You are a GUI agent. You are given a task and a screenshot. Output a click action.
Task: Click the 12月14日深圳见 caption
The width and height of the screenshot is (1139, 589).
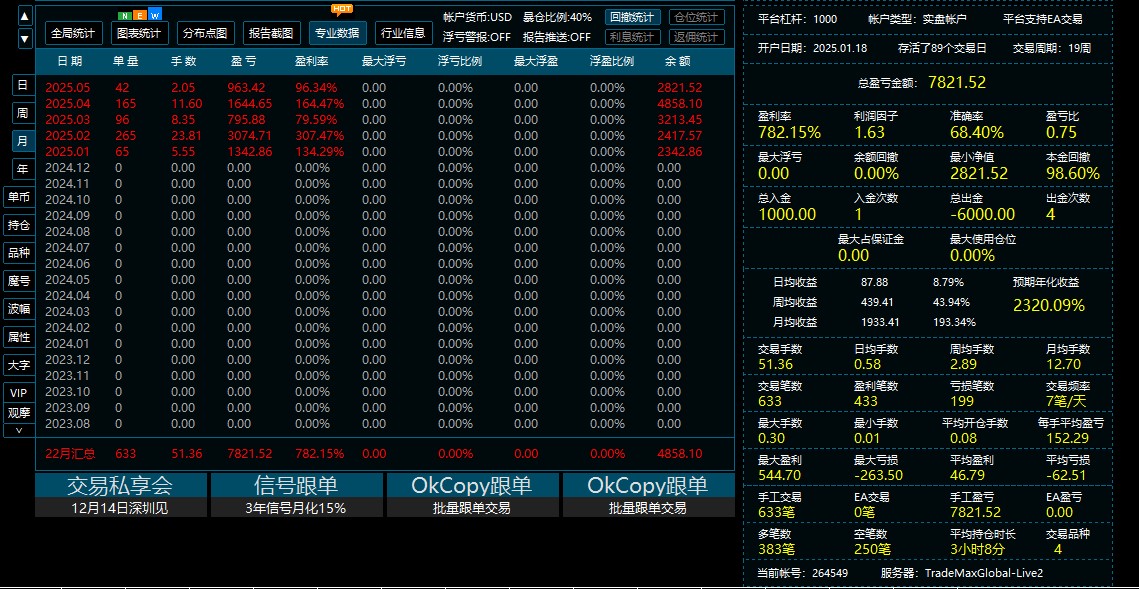click(121, 508)
